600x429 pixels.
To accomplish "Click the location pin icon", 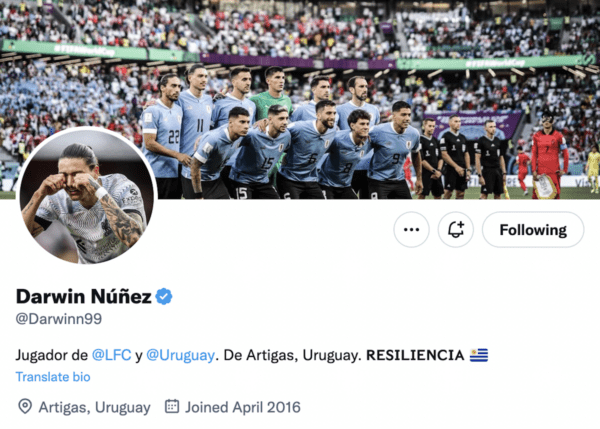I will 25,407.
